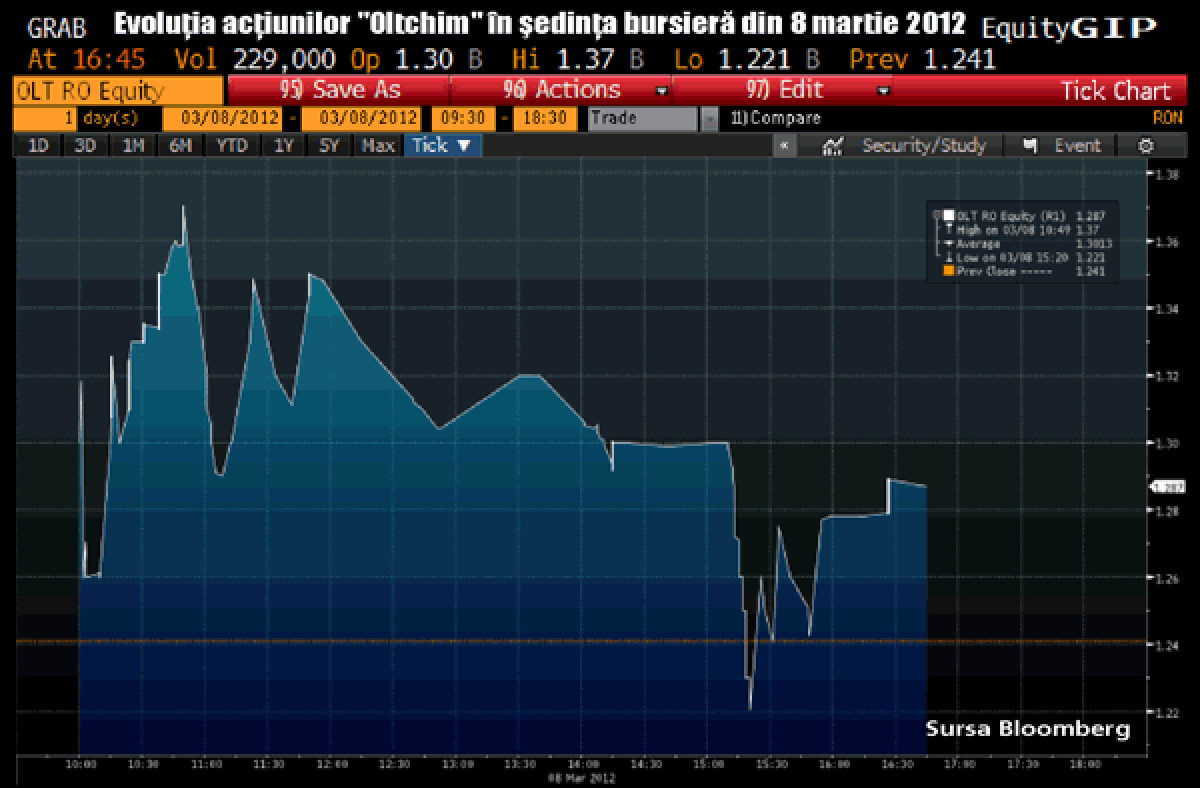Expand the 90) Actions dropdown arrow

click(661, 91)
